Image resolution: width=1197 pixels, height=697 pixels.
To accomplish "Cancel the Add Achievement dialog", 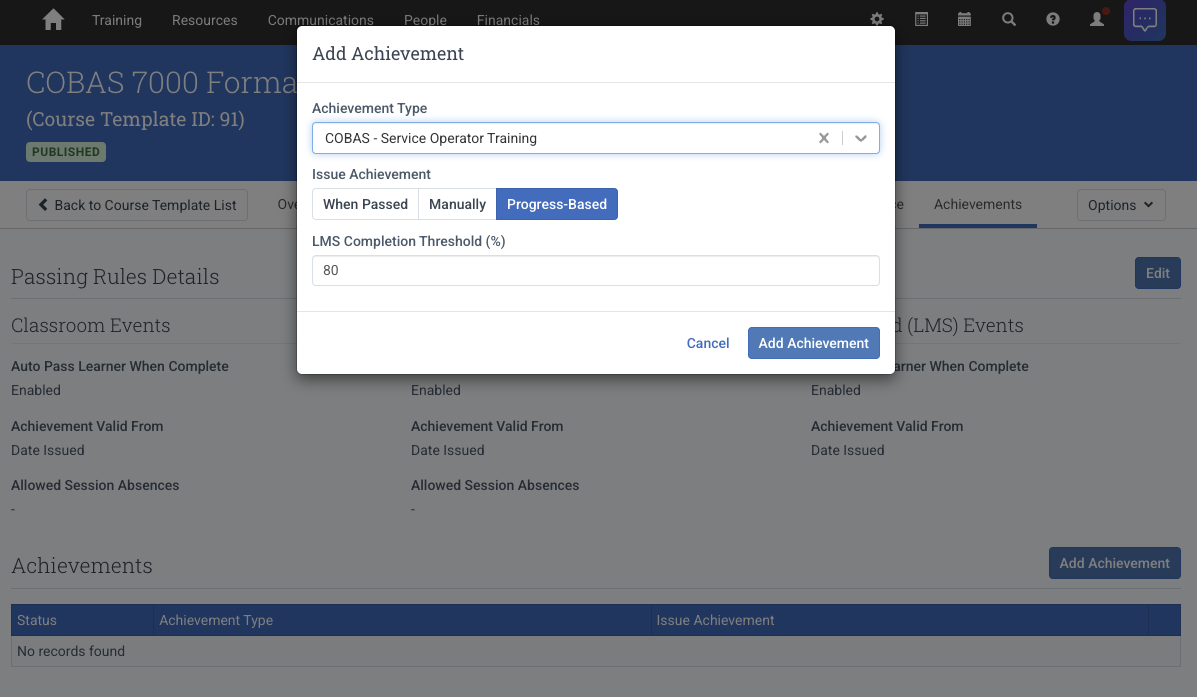I will click(708, 343).
